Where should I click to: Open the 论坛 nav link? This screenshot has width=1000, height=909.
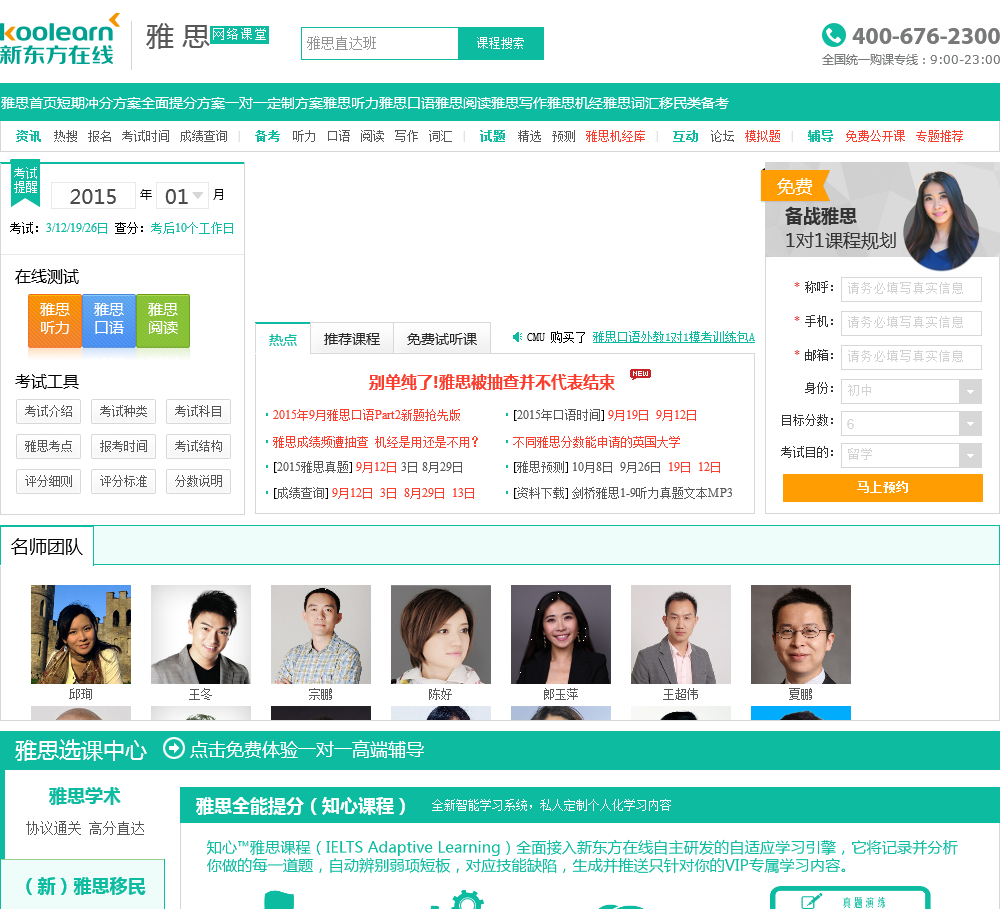point(722,136)
